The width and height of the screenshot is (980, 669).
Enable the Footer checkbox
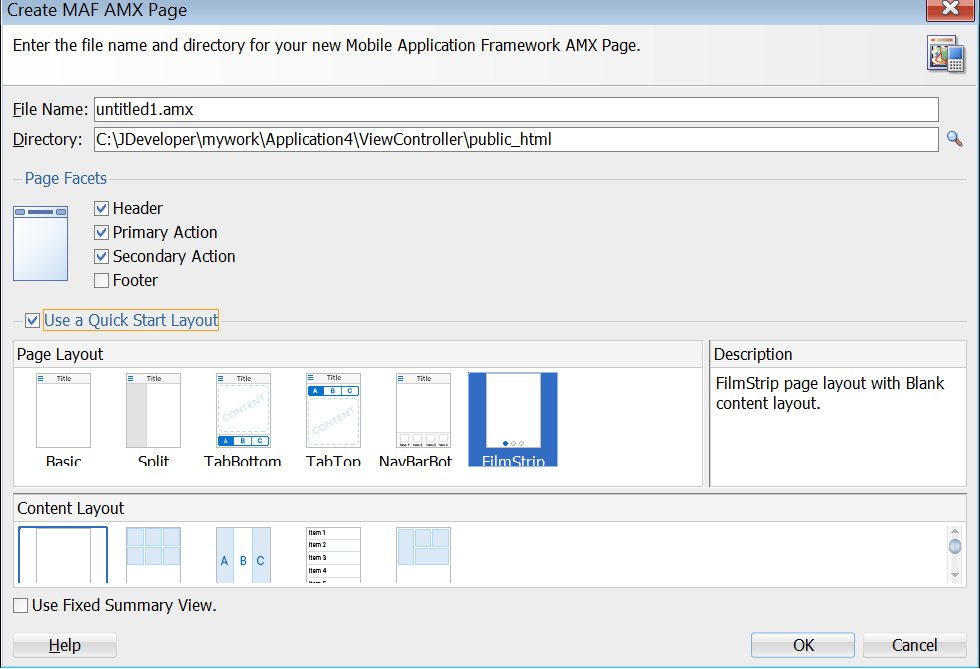[101, 281]
